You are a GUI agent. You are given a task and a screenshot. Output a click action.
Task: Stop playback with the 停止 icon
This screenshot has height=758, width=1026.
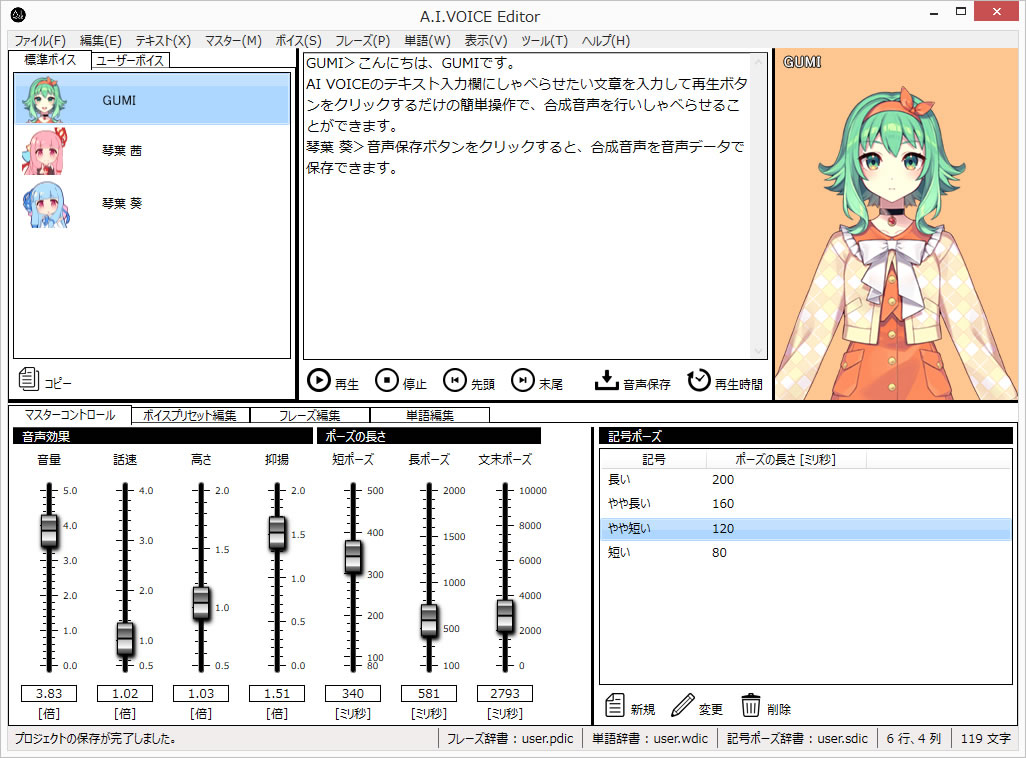coord(387,380)
